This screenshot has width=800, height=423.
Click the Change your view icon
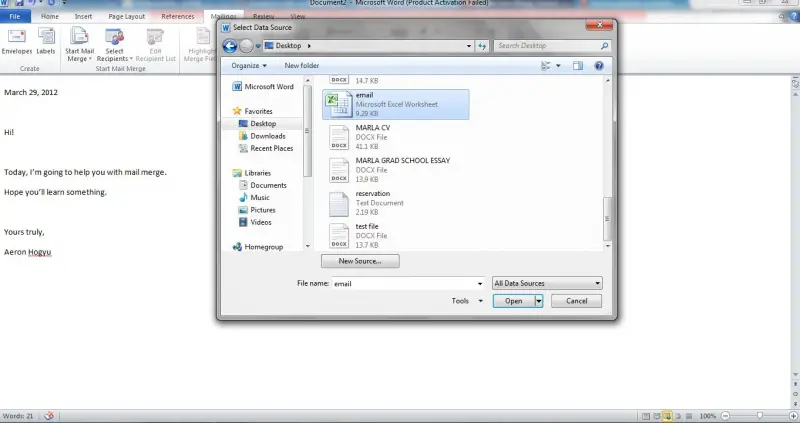point(545,66)
